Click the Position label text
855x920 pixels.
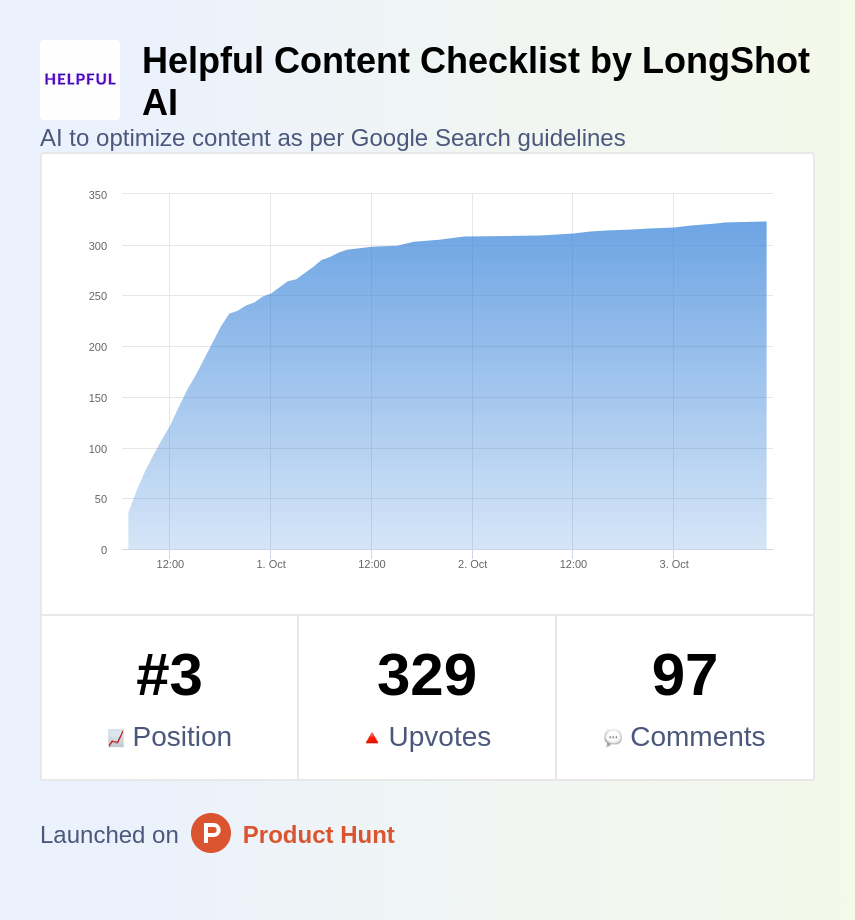[182, 737]
